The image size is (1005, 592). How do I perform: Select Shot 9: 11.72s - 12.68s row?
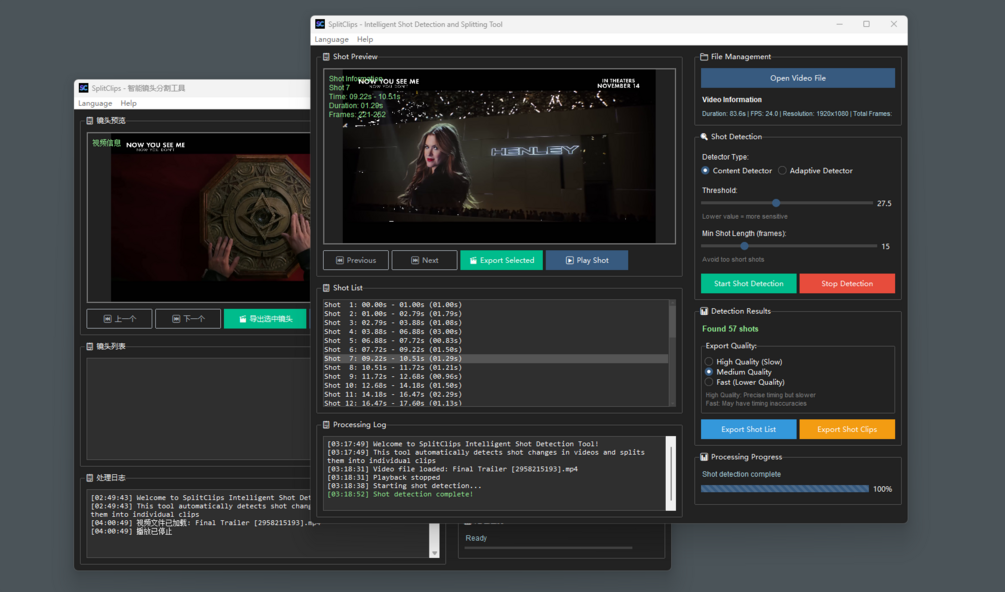(495, 377)
